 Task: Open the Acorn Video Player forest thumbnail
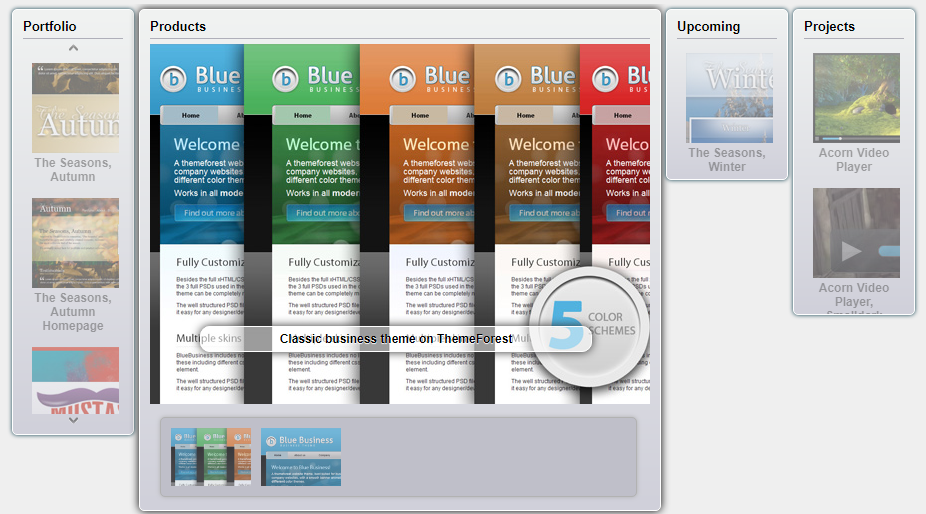click(856, 98)
